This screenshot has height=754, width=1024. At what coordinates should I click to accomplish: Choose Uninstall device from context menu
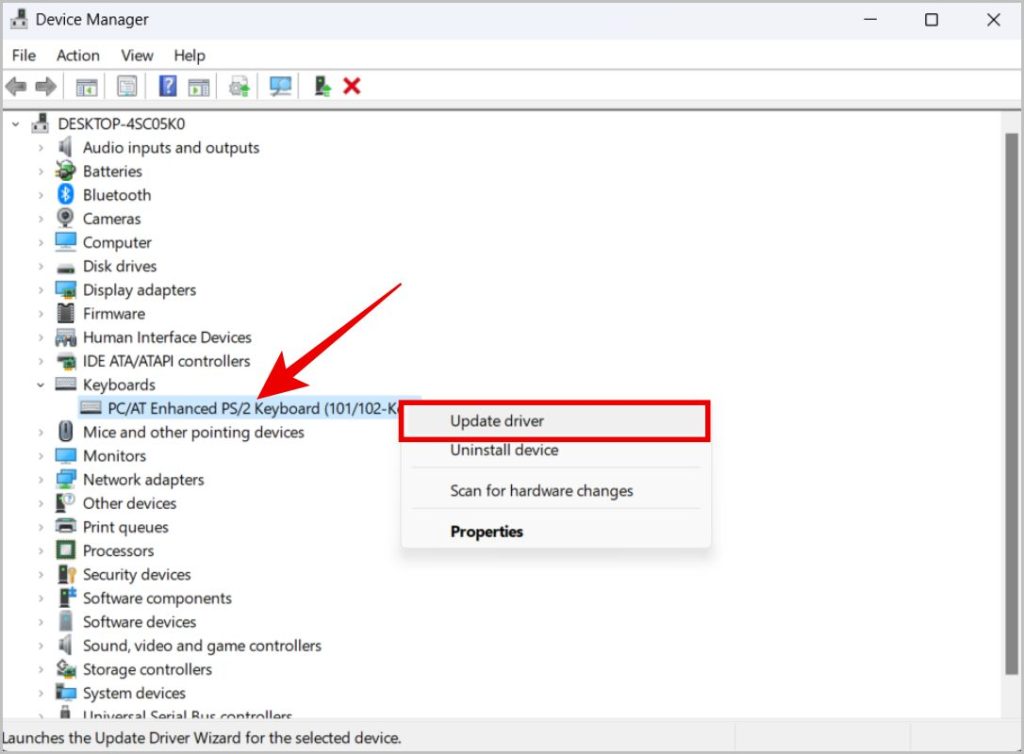[x=555, y=450]
